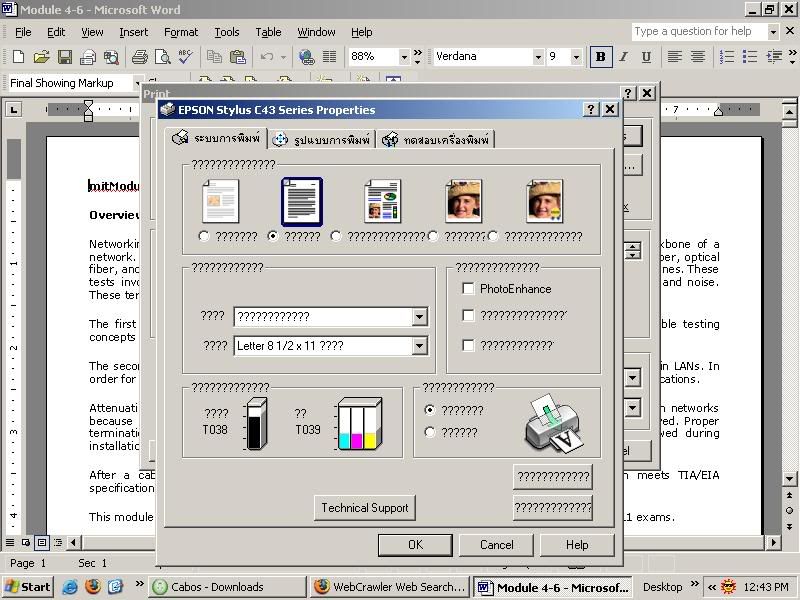The width and height of the screenshot is (800, 600).
Task: Switch to Normal View at Word's bottom left
Action: tap(10, 542)
